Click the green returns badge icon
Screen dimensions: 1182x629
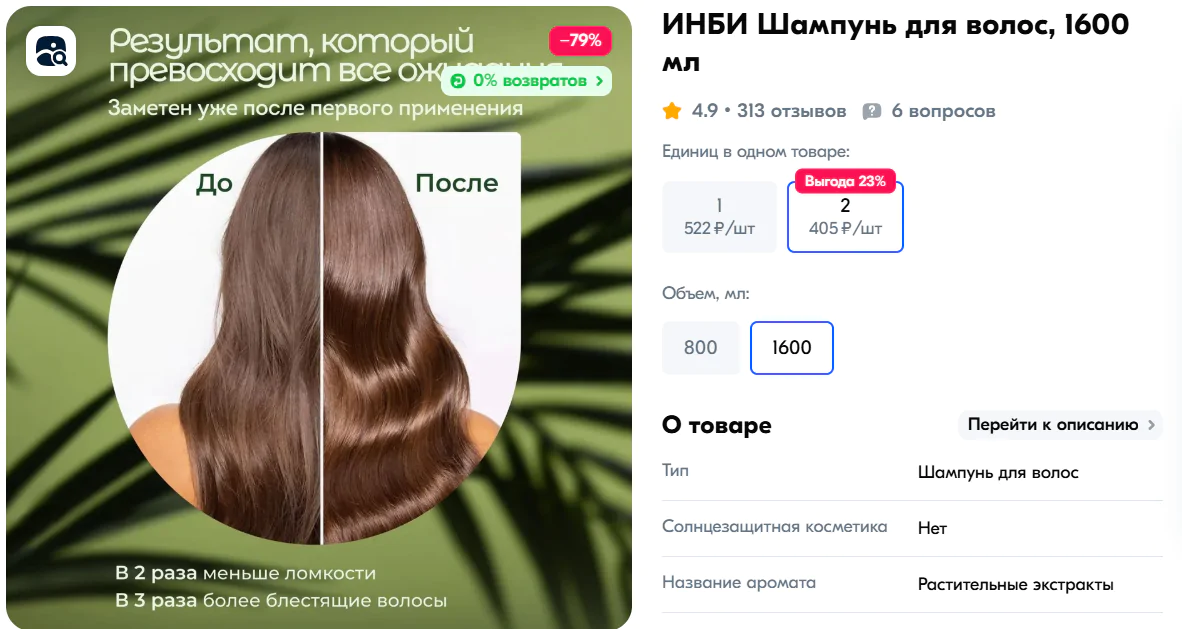coord(458,81)
